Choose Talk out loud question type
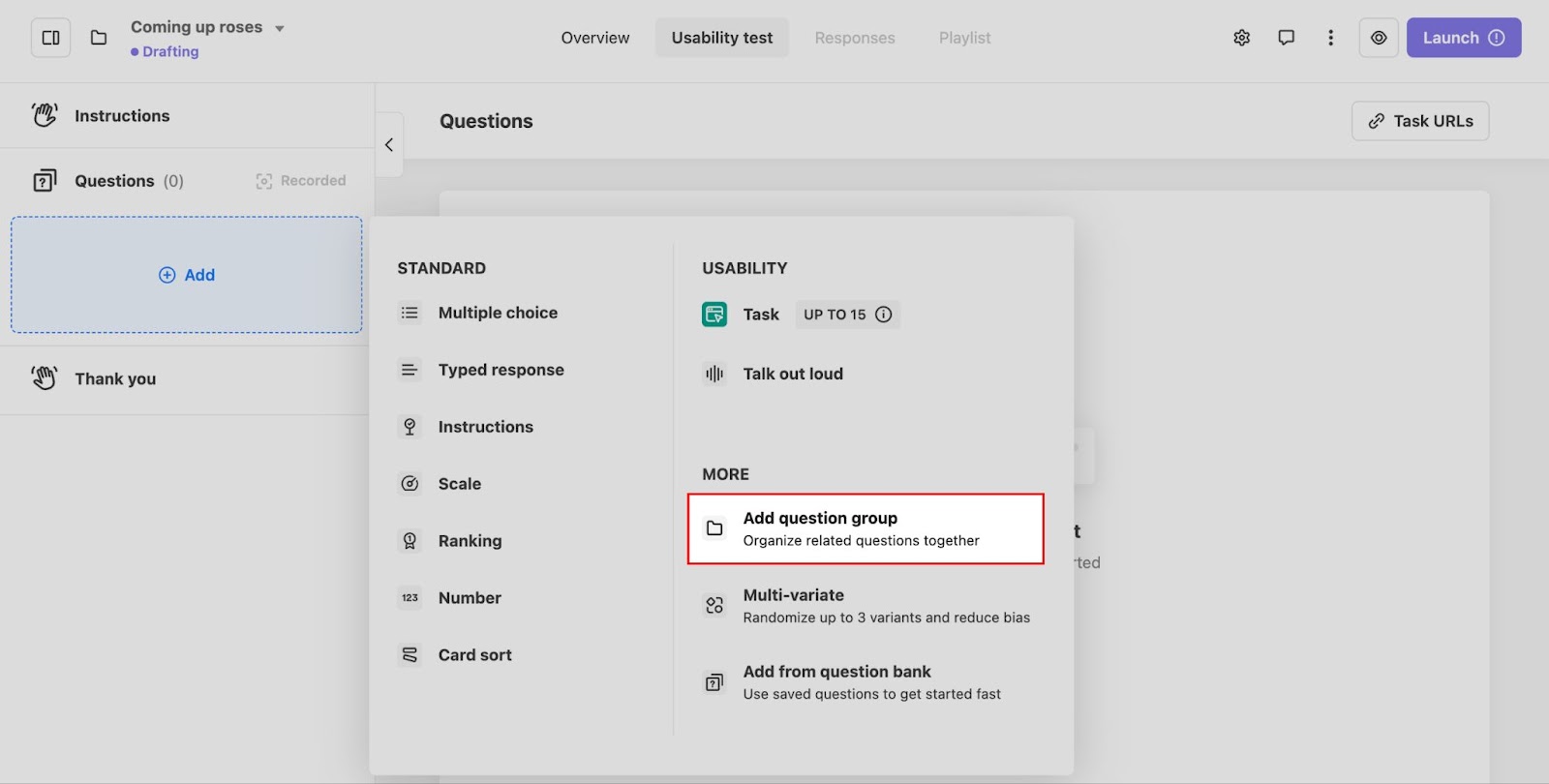The image size is (1549, 784). pyautogui.click(x=792, y=374)
